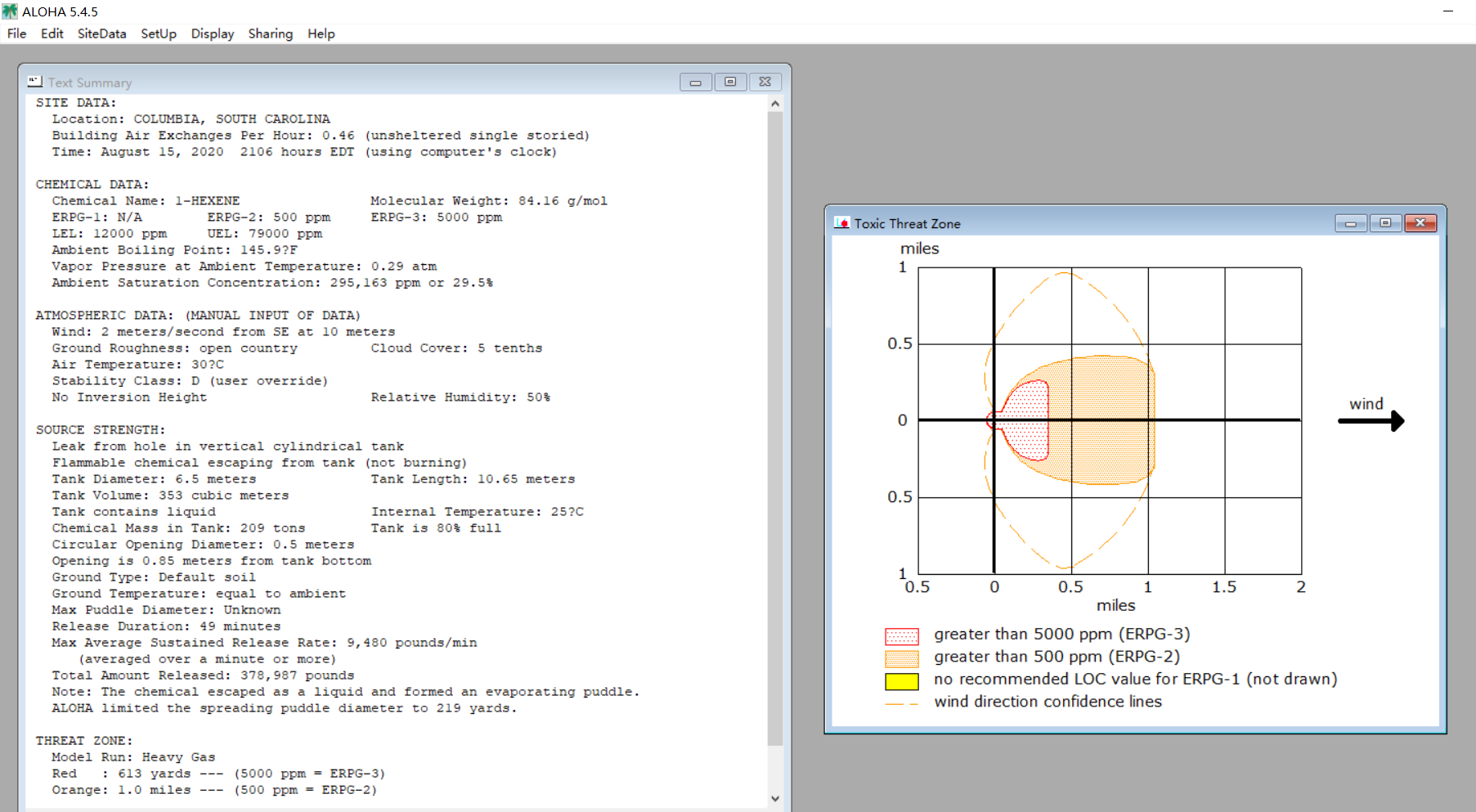This screenshot has width=1476, height=812.
Task: Click the Location: COLUMBIA, SOUTH CAROLINA line
Action: tap(191, 119)
